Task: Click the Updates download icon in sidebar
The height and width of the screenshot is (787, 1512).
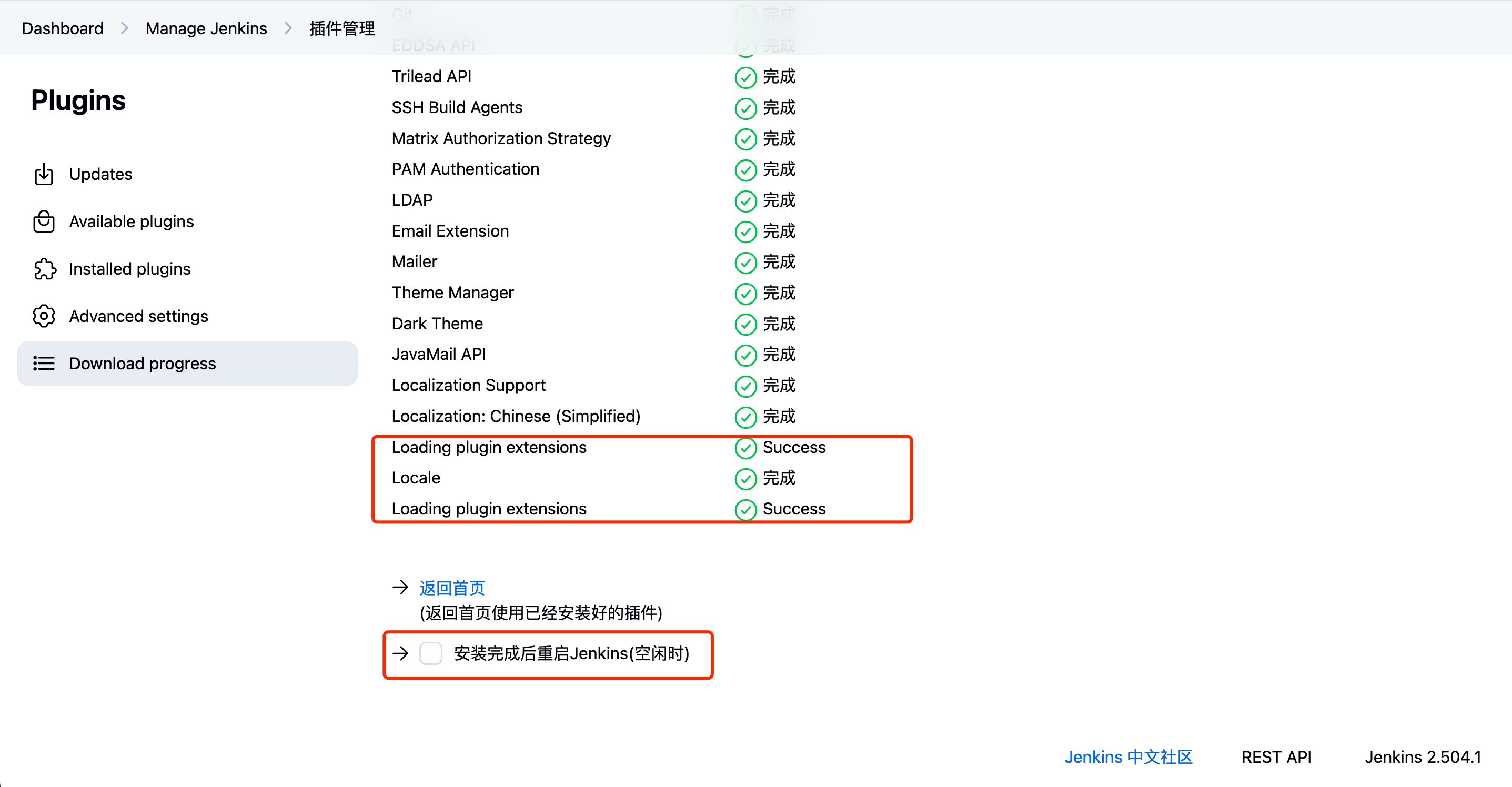Action: pos(44,174)
